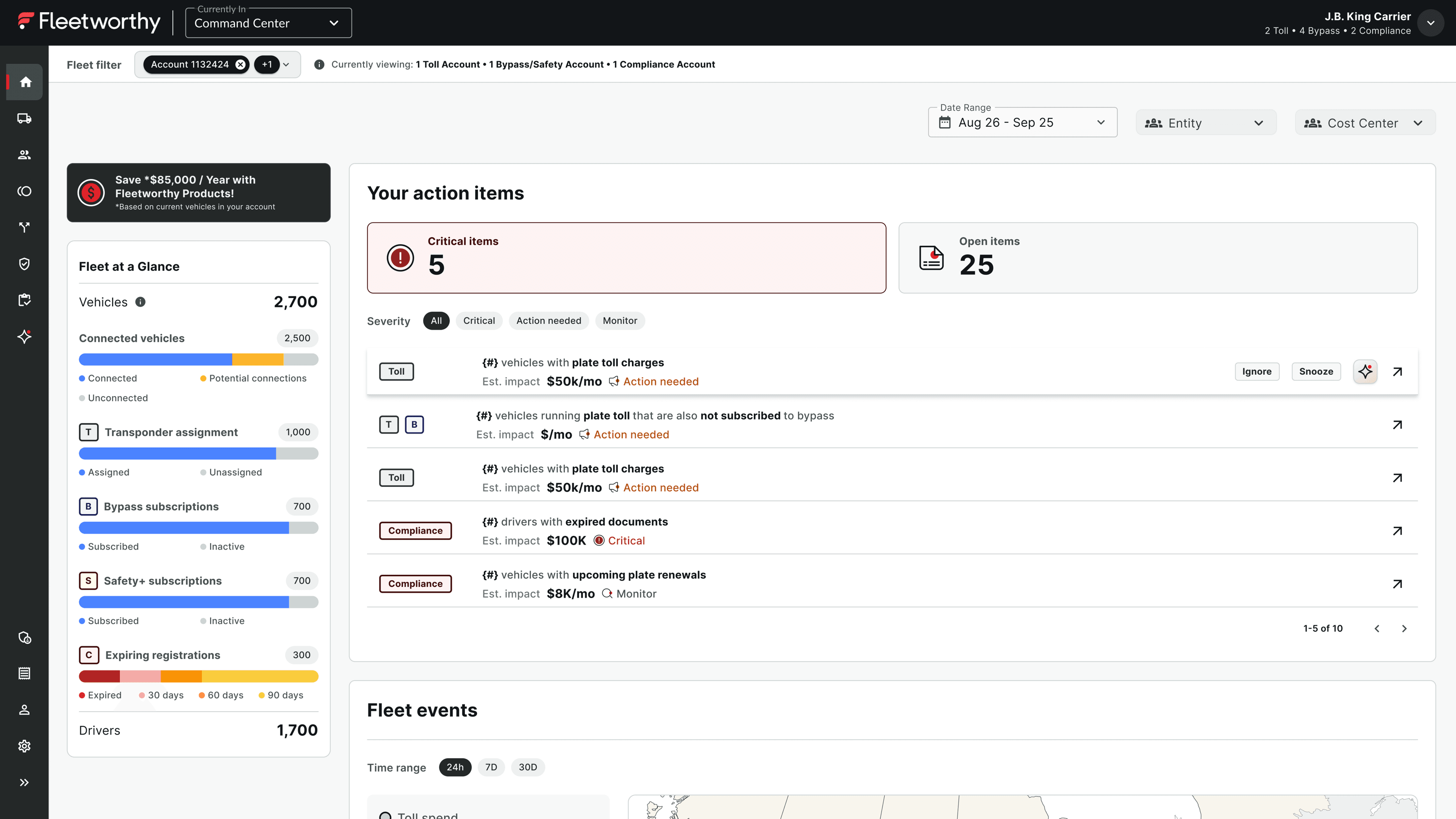
Task: Expand the fleet filter +1 chevron
Action: [x=286, y=65]
